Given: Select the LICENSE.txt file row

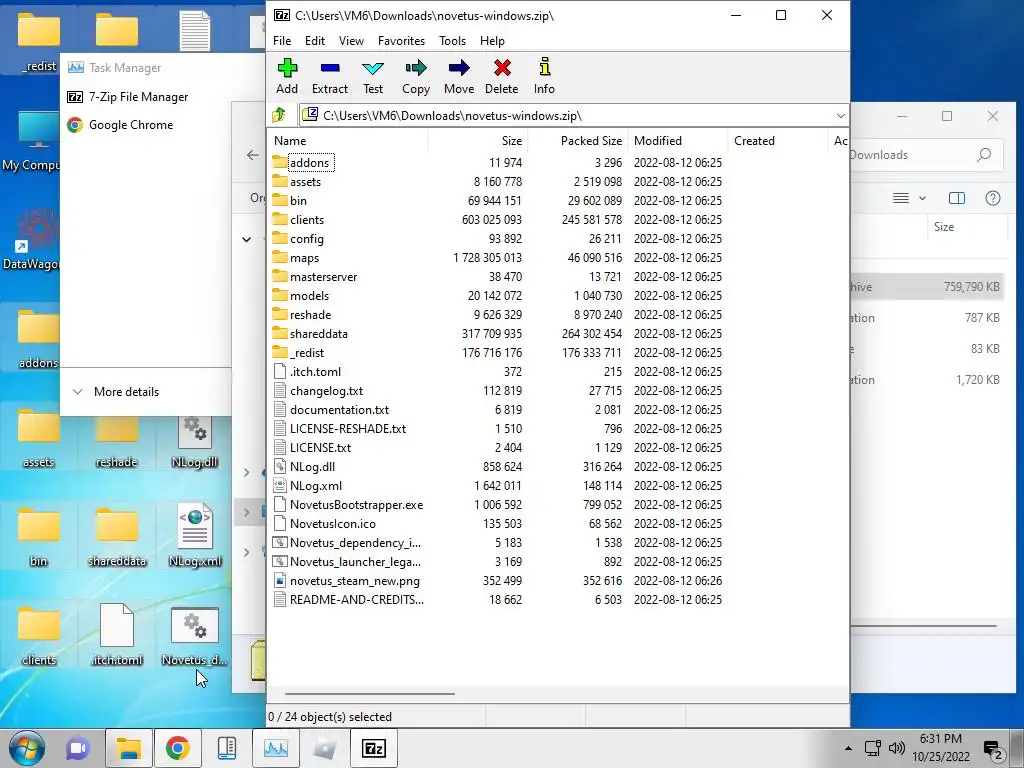Looking at the screenshot, I should 498,447.
